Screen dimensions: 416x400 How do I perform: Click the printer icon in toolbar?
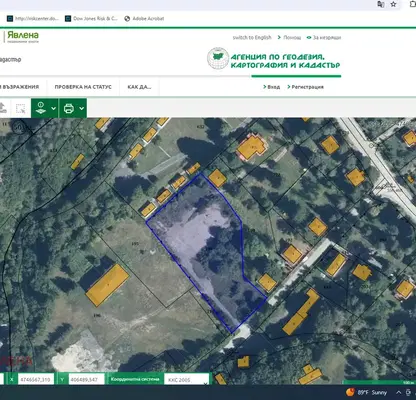coord(69,108)
